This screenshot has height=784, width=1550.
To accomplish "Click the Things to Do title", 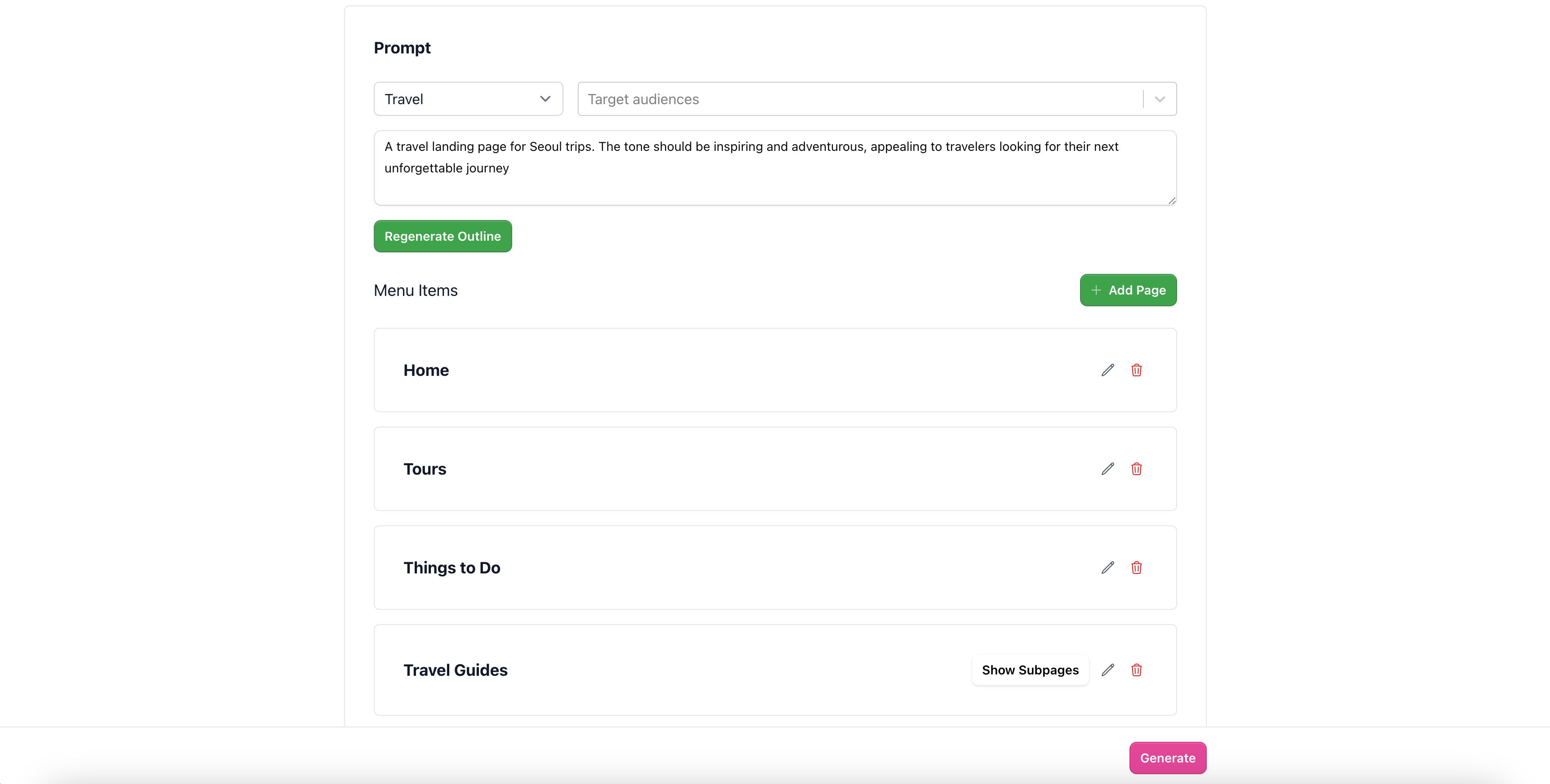I will point(451,568).
